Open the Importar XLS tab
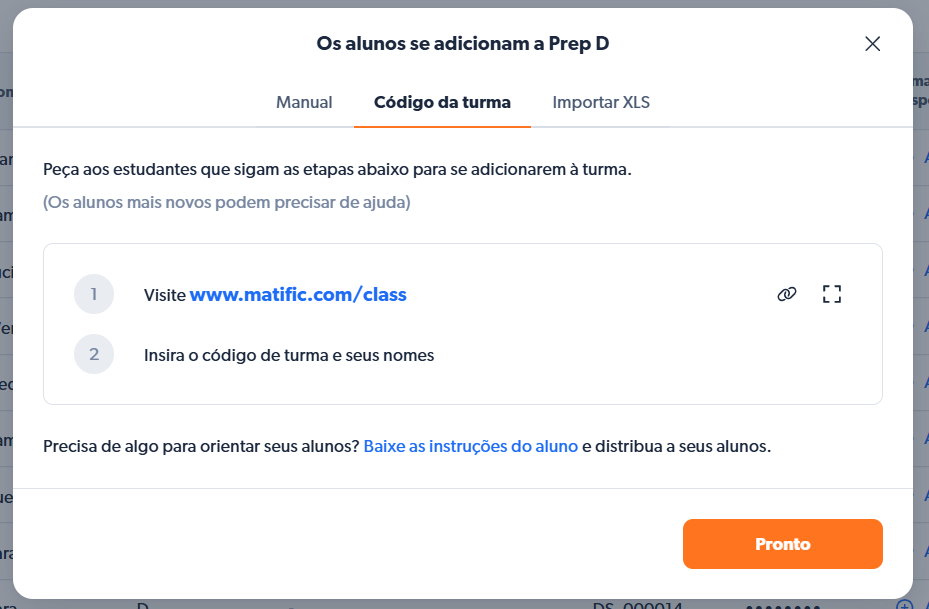929x609 pixels. click(601, 102)
